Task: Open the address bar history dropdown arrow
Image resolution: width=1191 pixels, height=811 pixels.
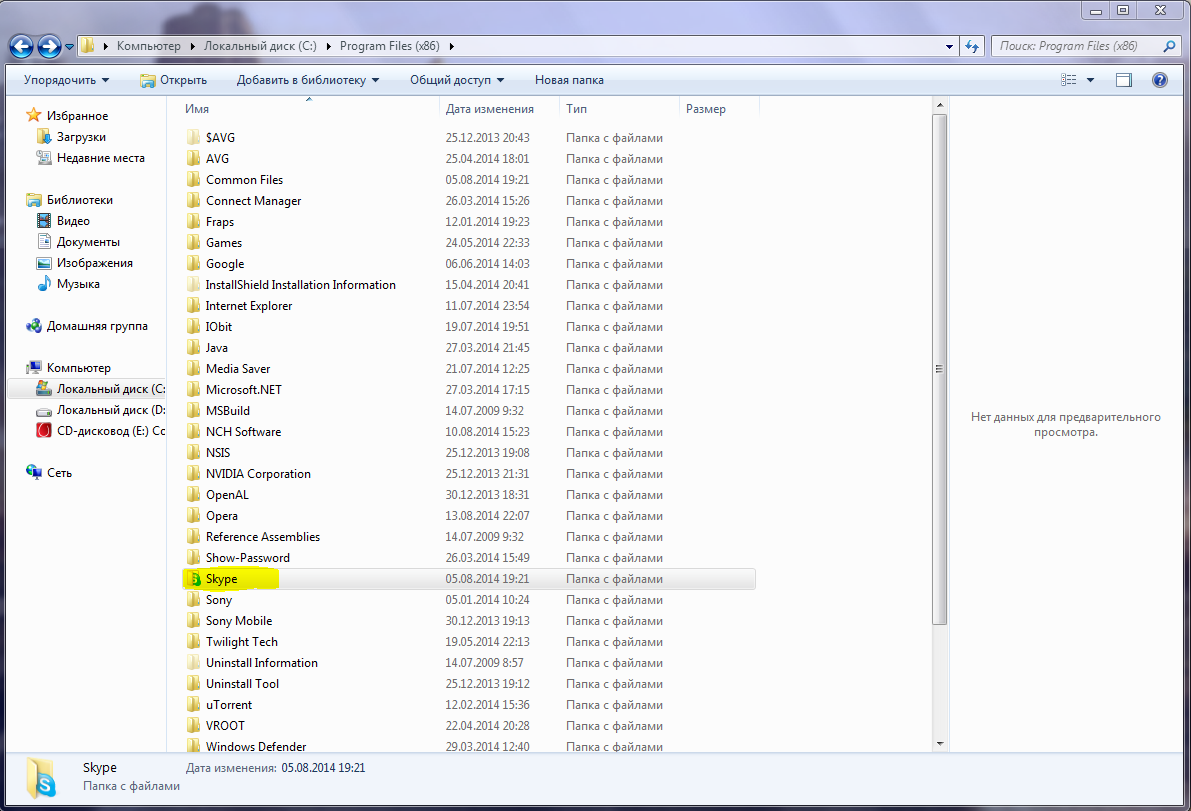Action: [949, 46]
